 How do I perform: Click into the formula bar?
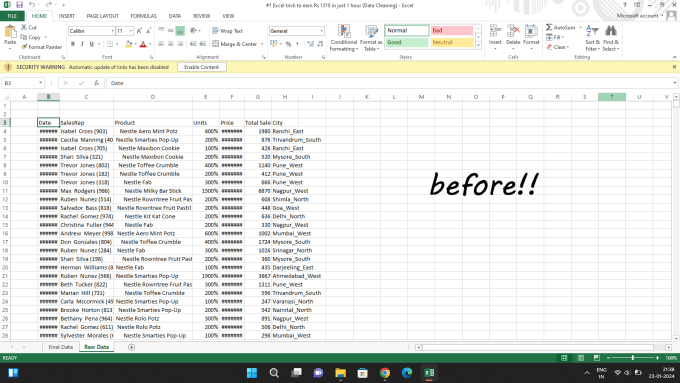pyautogui.click(x=390, y=83)
